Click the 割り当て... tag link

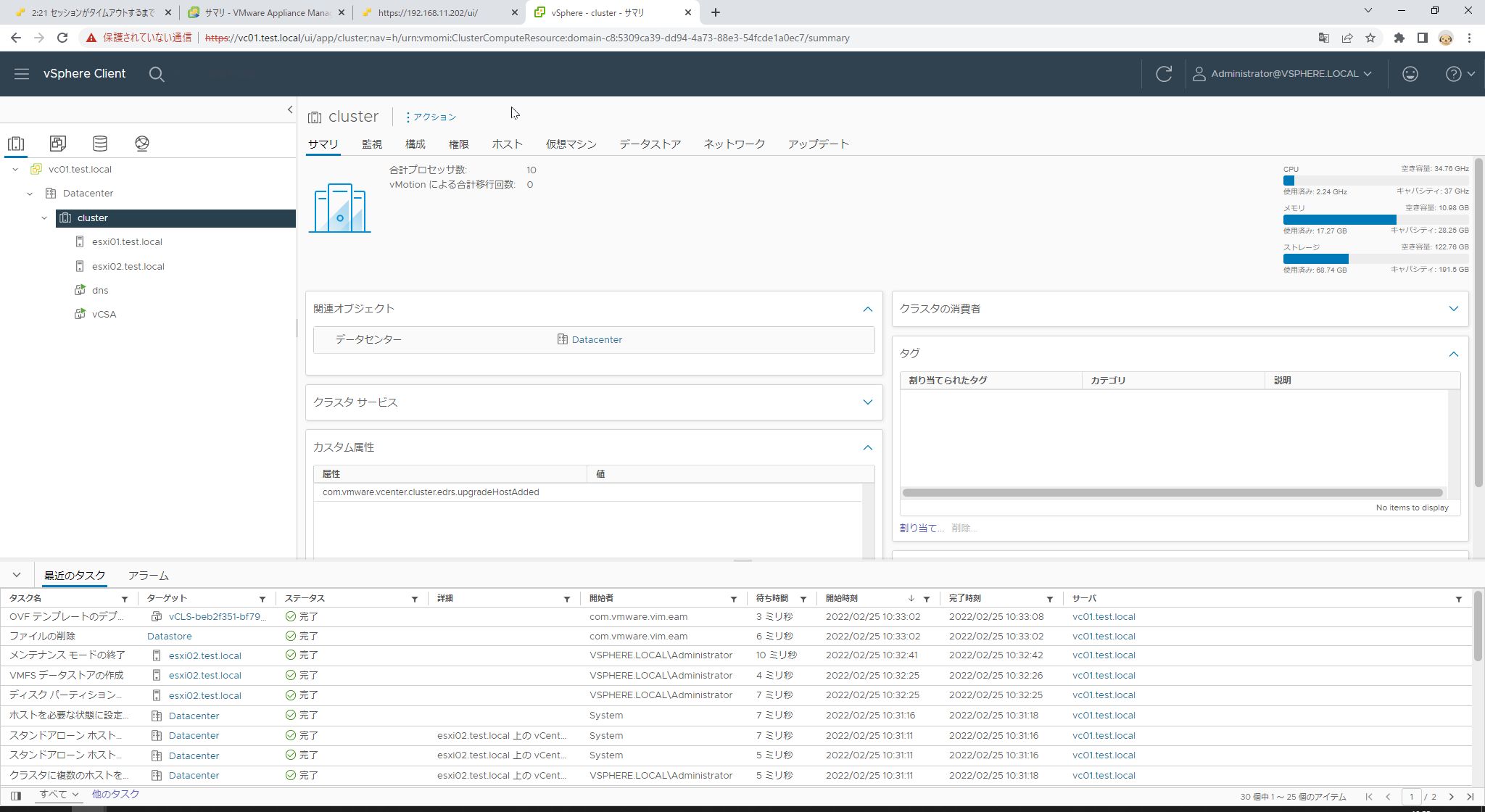pos(922,529)
